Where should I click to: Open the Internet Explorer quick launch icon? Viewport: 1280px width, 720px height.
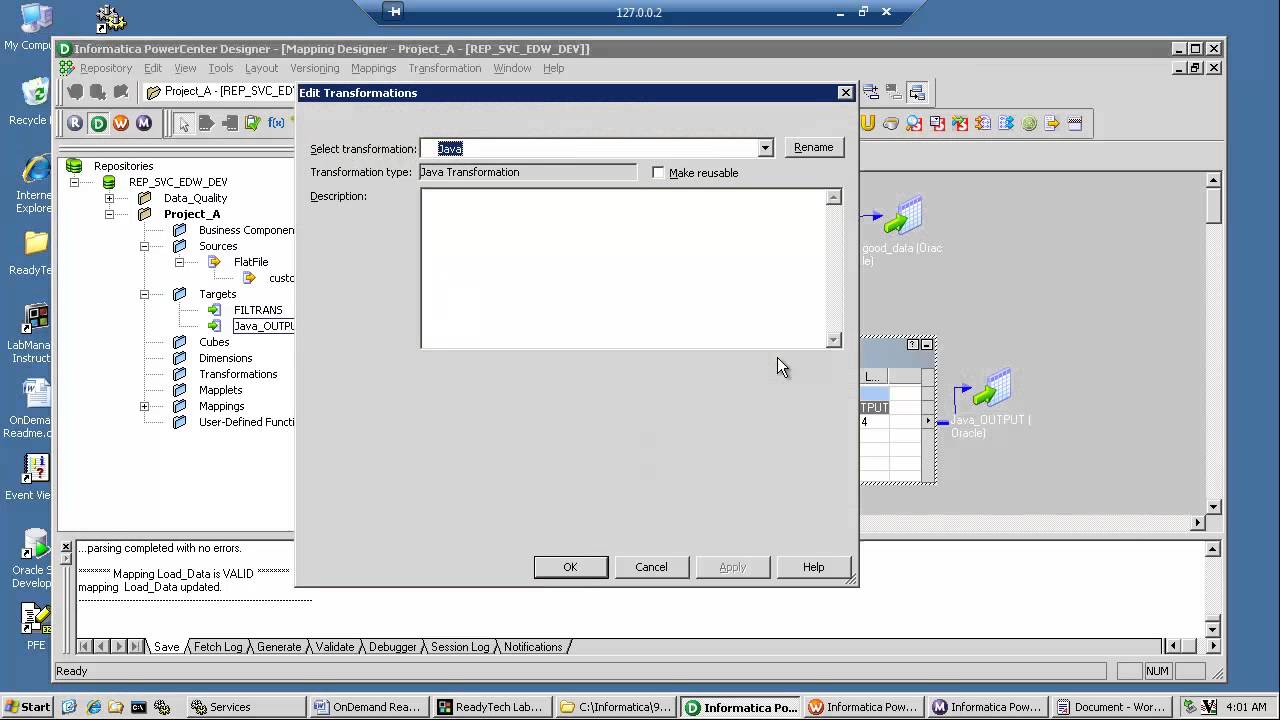click(93, 707)
